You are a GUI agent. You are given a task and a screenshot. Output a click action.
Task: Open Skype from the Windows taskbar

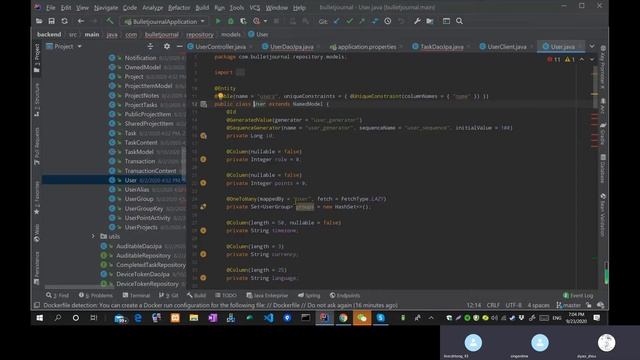380,318
